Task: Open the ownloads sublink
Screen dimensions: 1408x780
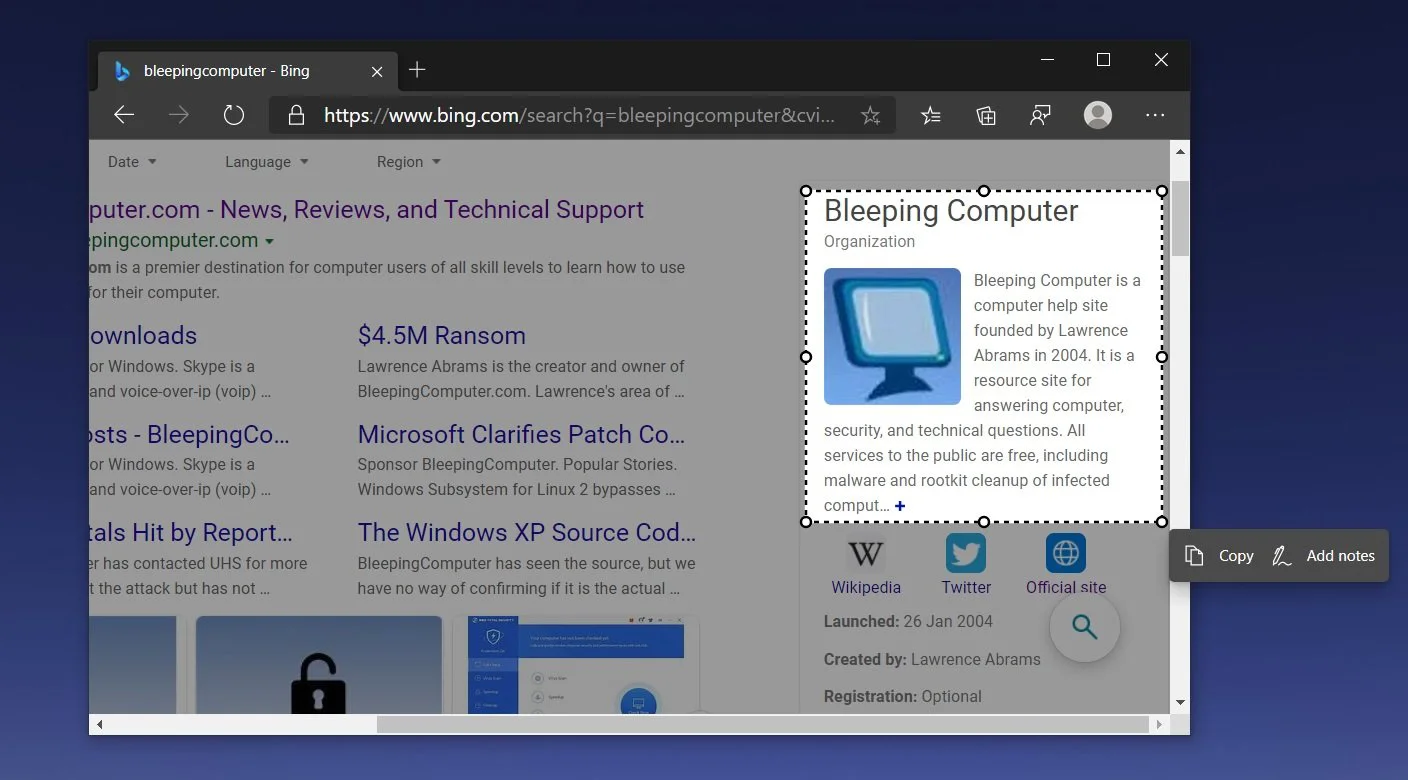Action: [x=143, y=336]
